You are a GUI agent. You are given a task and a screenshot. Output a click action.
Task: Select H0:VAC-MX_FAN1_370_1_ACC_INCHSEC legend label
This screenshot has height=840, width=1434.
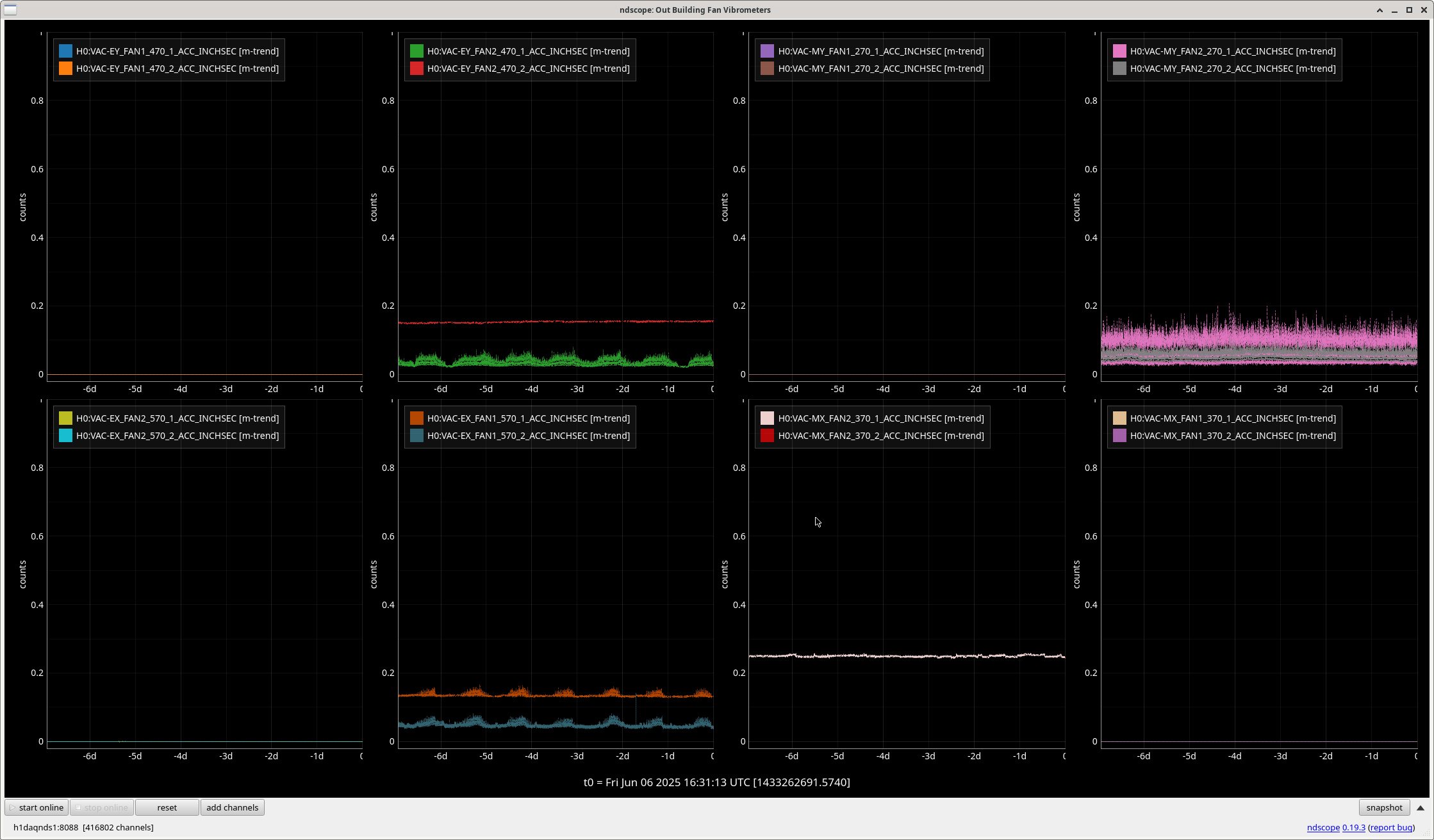(1233, 418)
